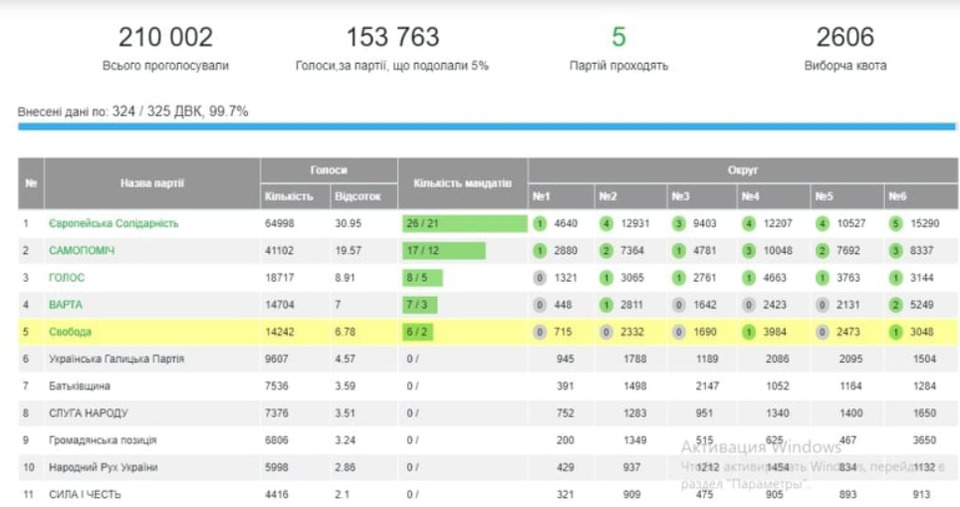The height and width of the screenshot is (507, 960).
Task: Click the №4 district column header
Action: [x=752, y=197]
